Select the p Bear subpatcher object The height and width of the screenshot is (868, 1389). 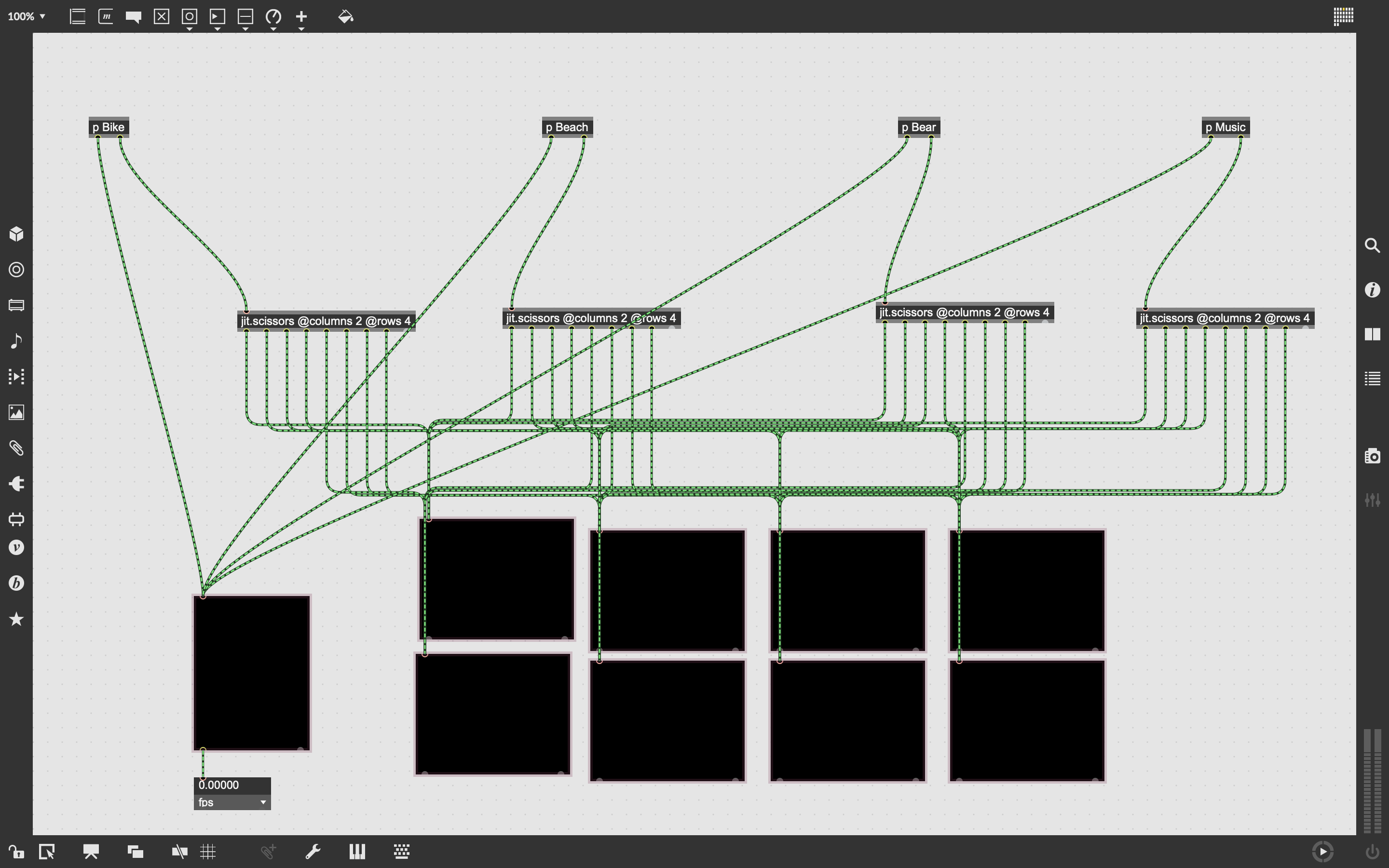point(919,127)
